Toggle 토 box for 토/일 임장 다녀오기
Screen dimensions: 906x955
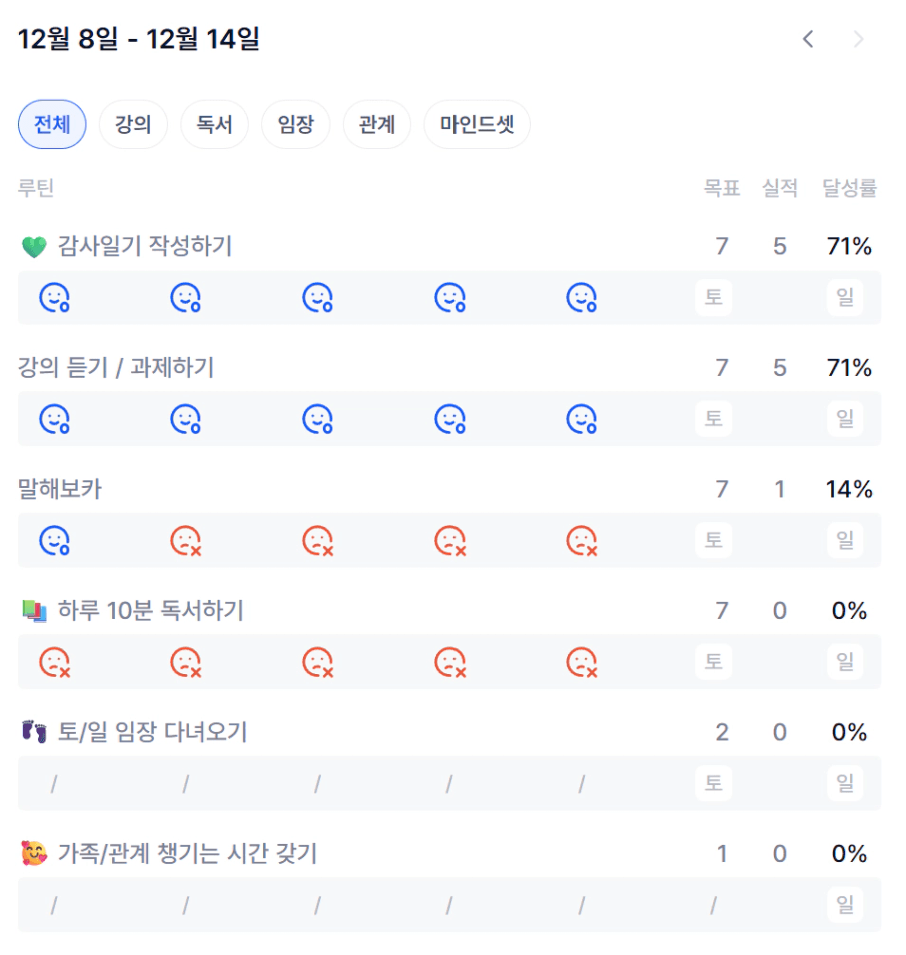(x=713, y=783)
